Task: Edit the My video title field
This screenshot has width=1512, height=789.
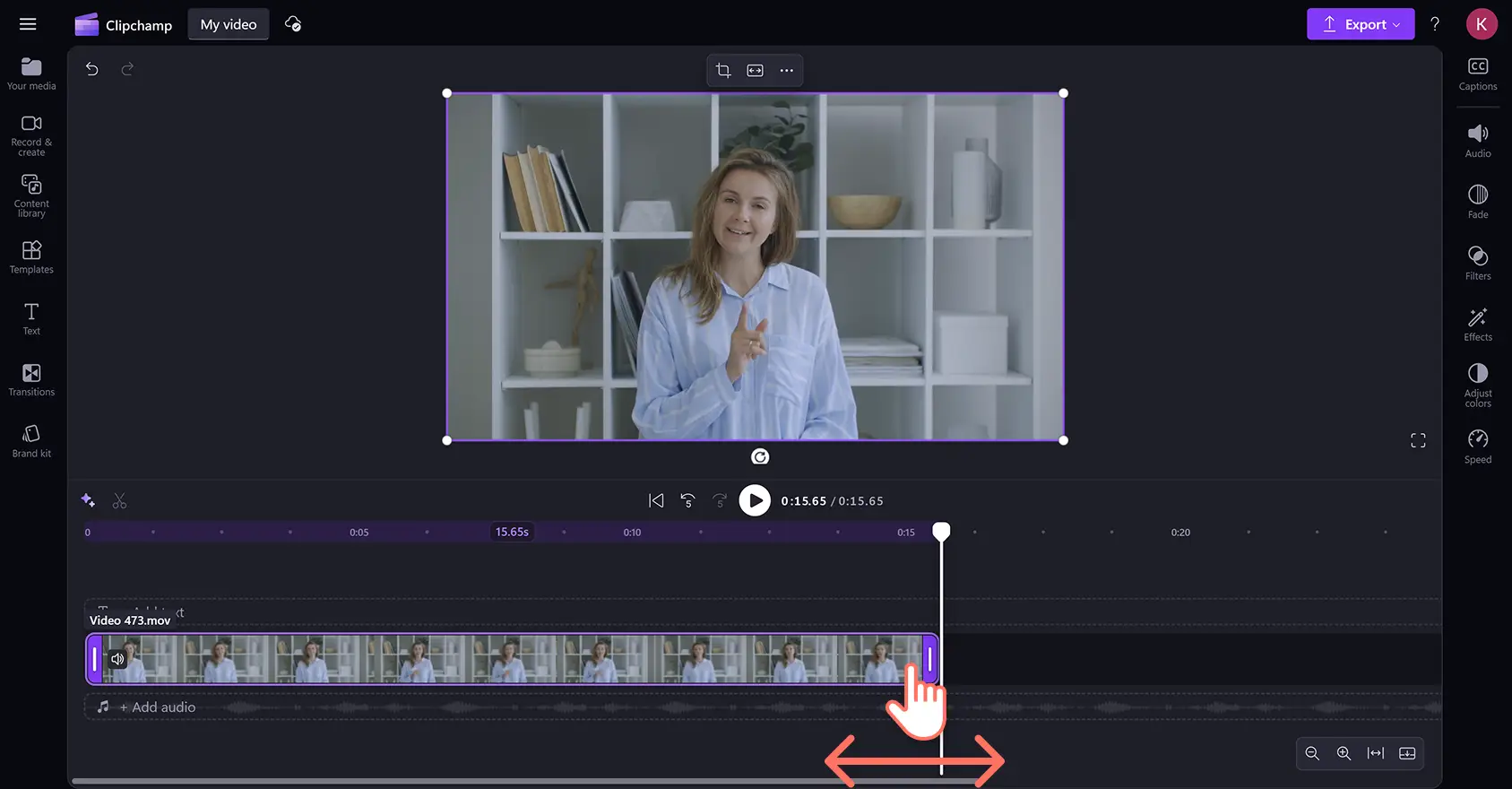Action: 229,24
